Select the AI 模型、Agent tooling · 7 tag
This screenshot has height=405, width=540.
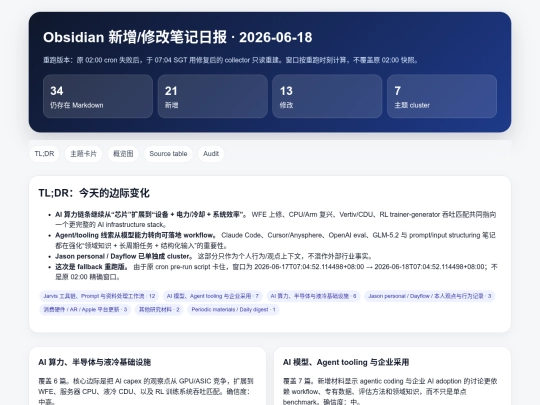point(212,296)
